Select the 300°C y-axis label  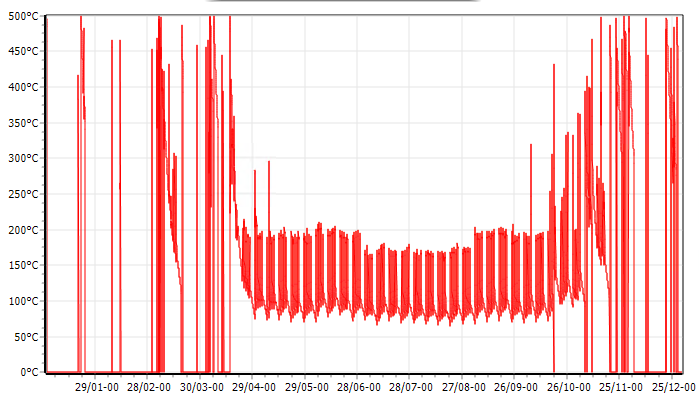click(22, 159)
